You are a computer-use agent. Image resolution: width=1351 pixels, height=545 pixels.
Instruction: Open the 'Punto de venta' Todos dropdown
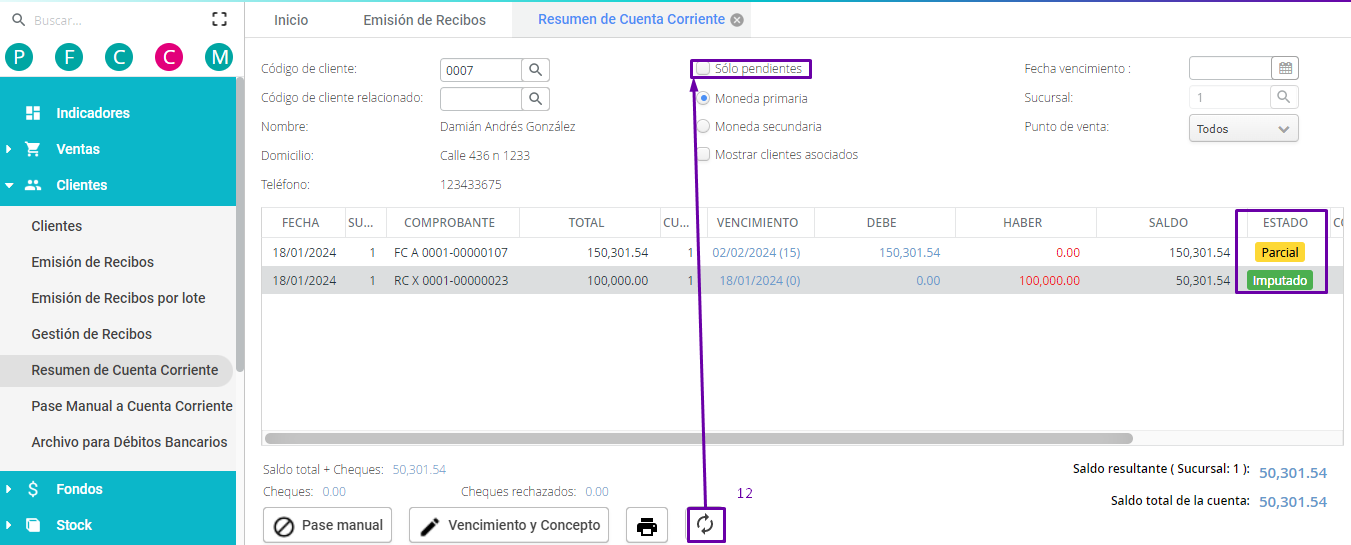click(x=1243, y=128)
